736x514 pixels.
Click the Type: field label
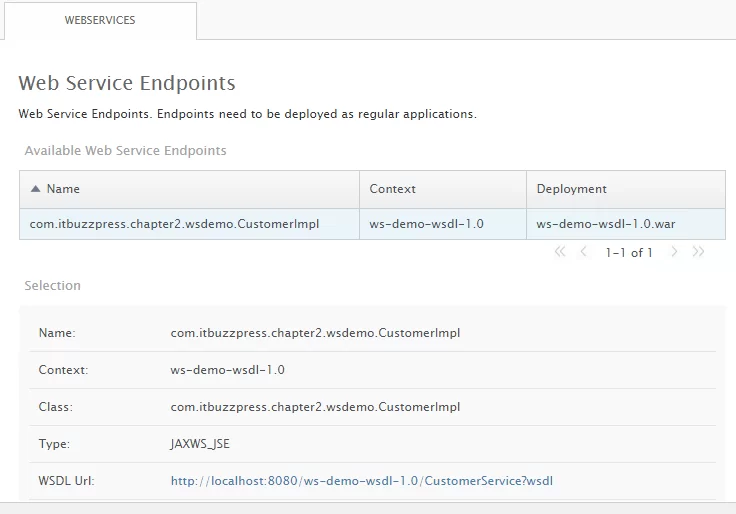point(54,444)
